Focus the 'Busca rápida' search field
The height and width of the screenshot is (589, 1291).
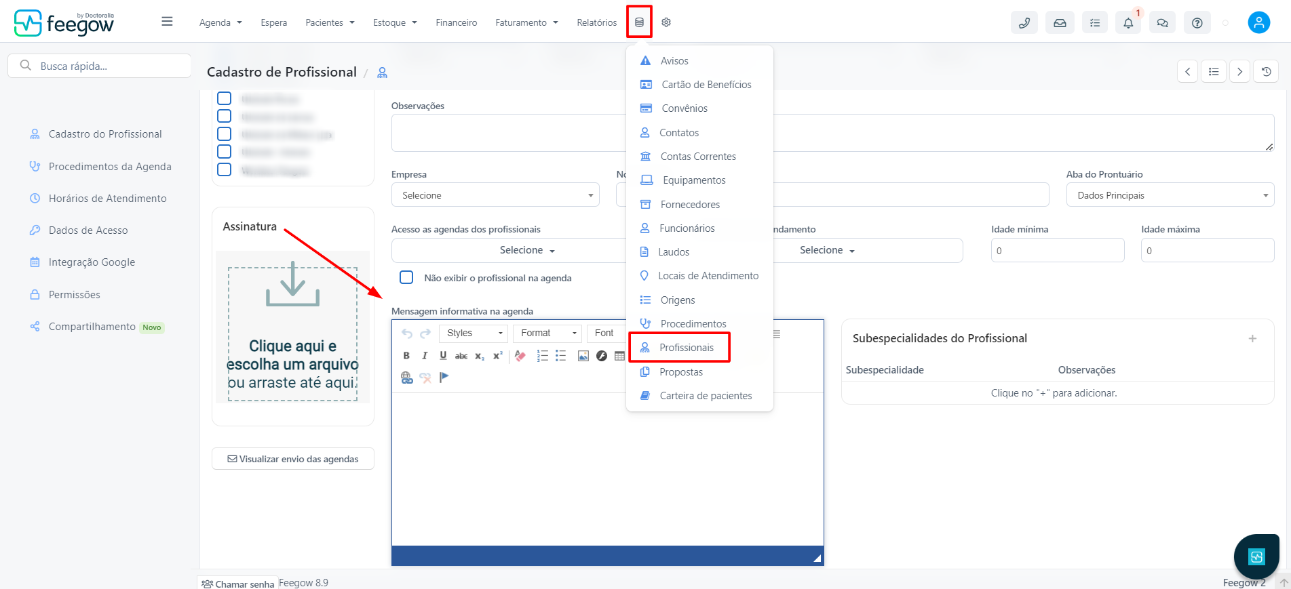click(x=99, y=66)
